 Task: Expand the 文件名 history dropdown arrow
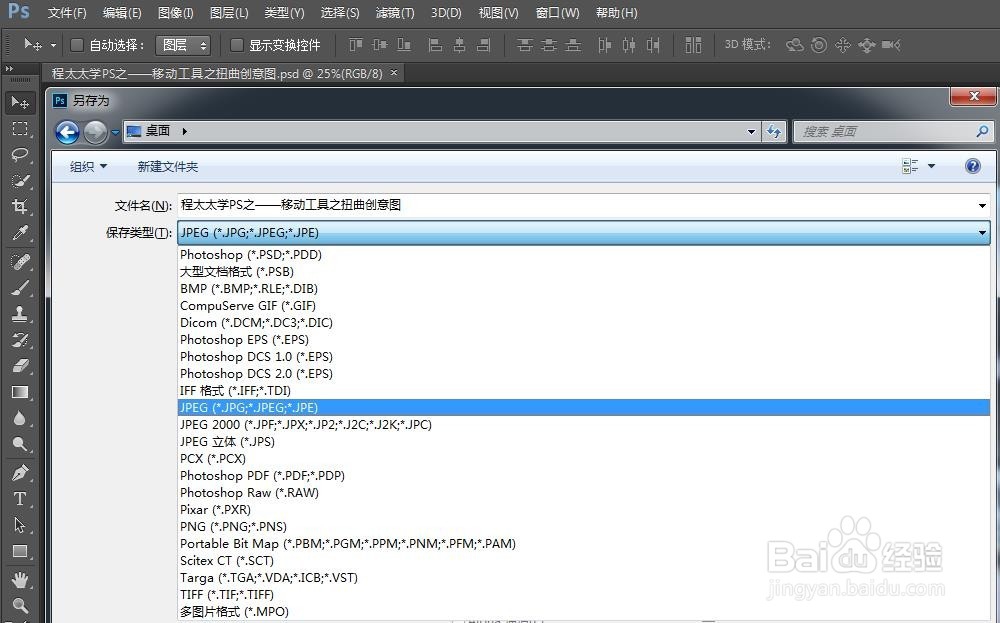tap(982, 205)
